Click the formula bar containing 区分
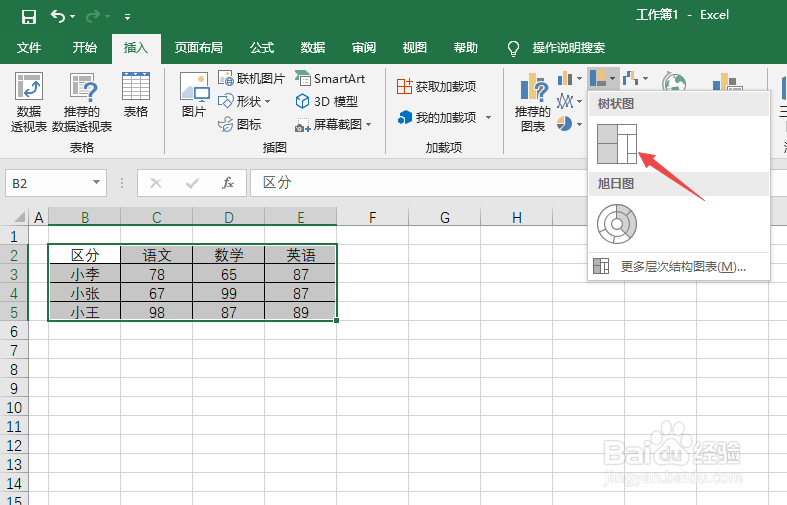Screen dimensions: 787x505 pyautogui.click(x=418, y=183)
